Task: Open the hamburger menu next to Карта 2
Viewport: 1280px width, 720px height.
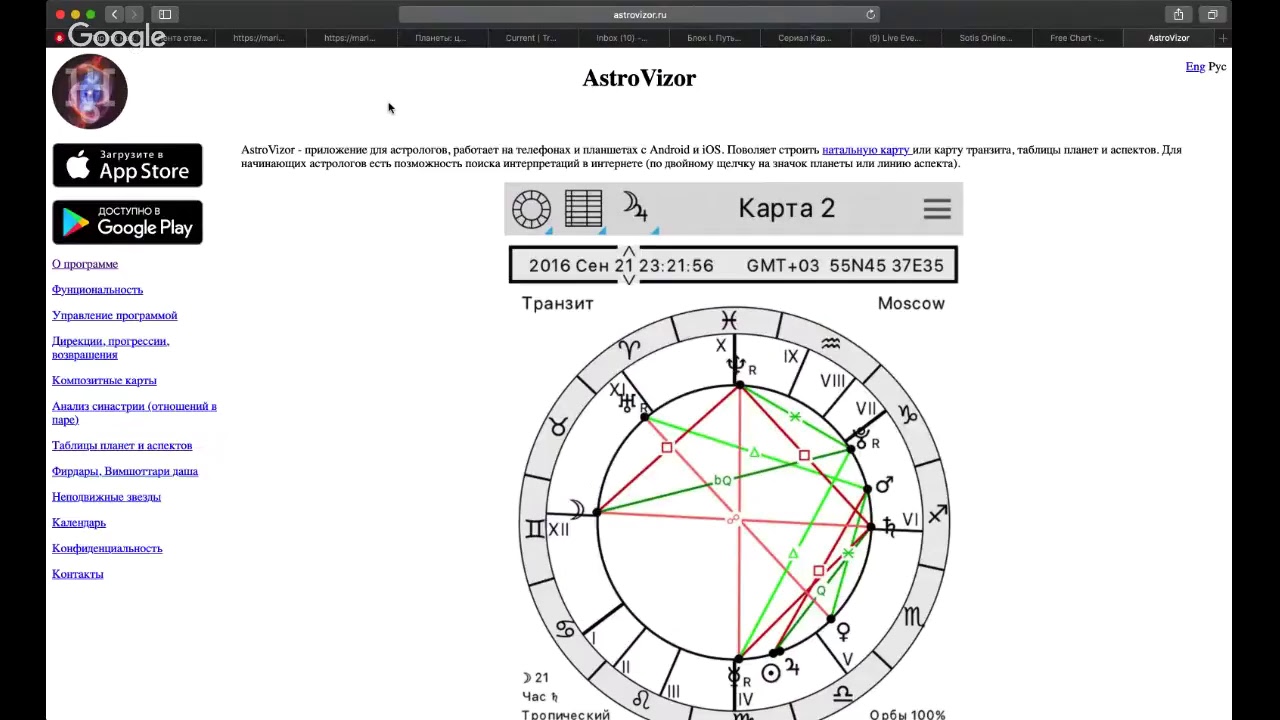Action: [937, 209]
